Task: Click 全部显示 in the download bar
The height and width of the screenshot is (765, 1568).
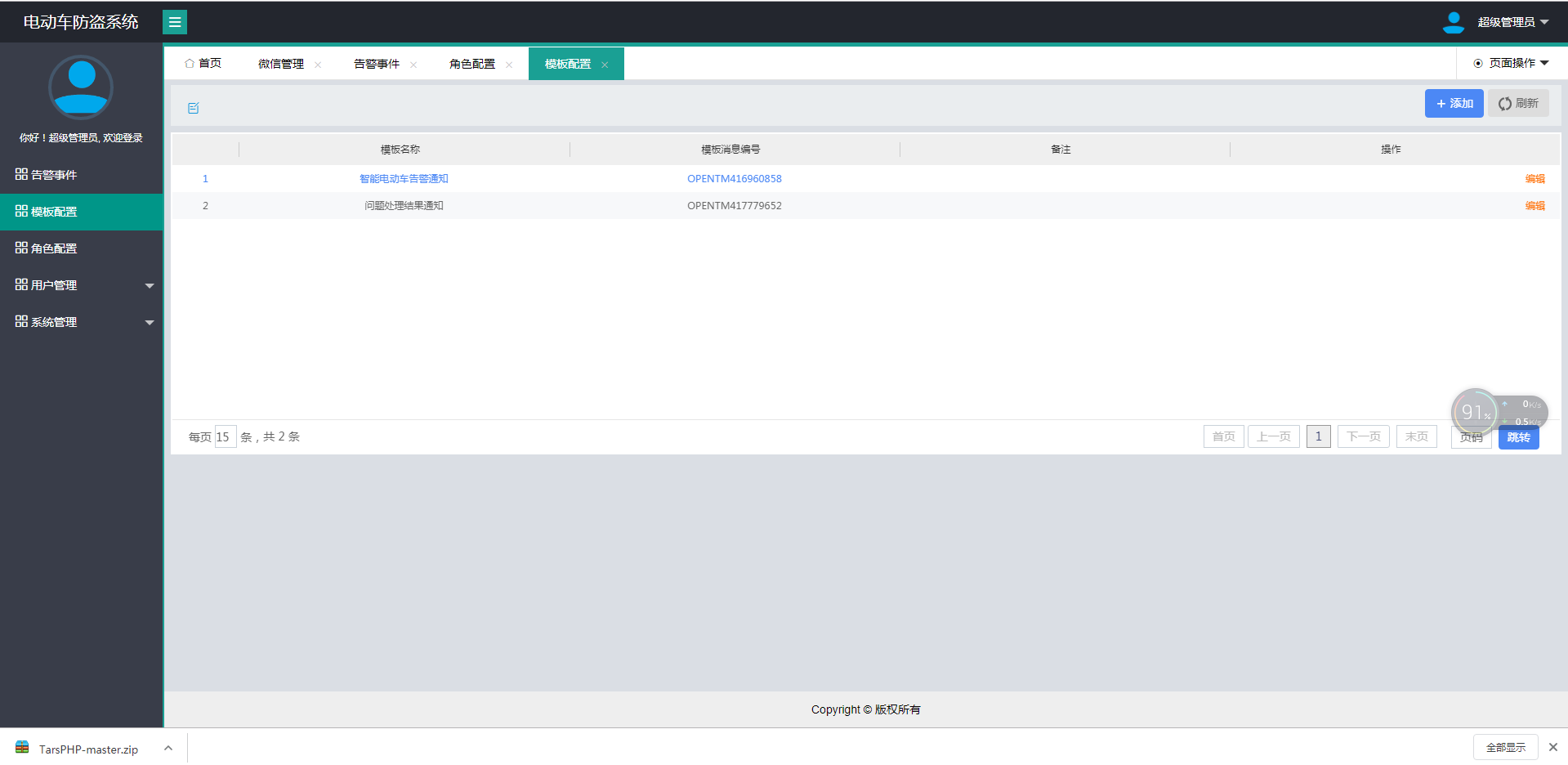Action: 1505,747
